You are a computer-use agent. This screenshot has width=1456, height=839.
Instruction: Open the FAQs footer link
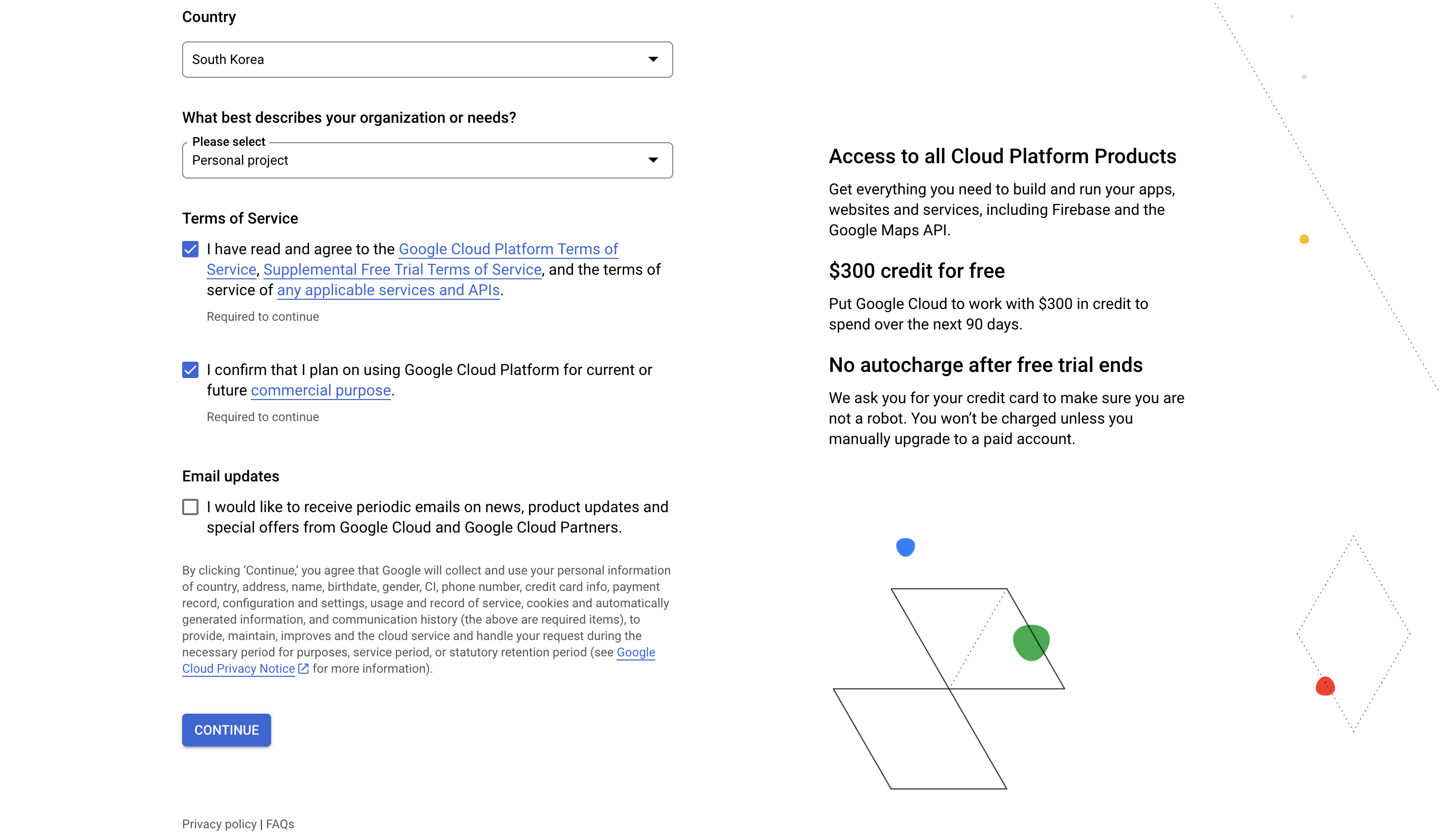point(280,824)
